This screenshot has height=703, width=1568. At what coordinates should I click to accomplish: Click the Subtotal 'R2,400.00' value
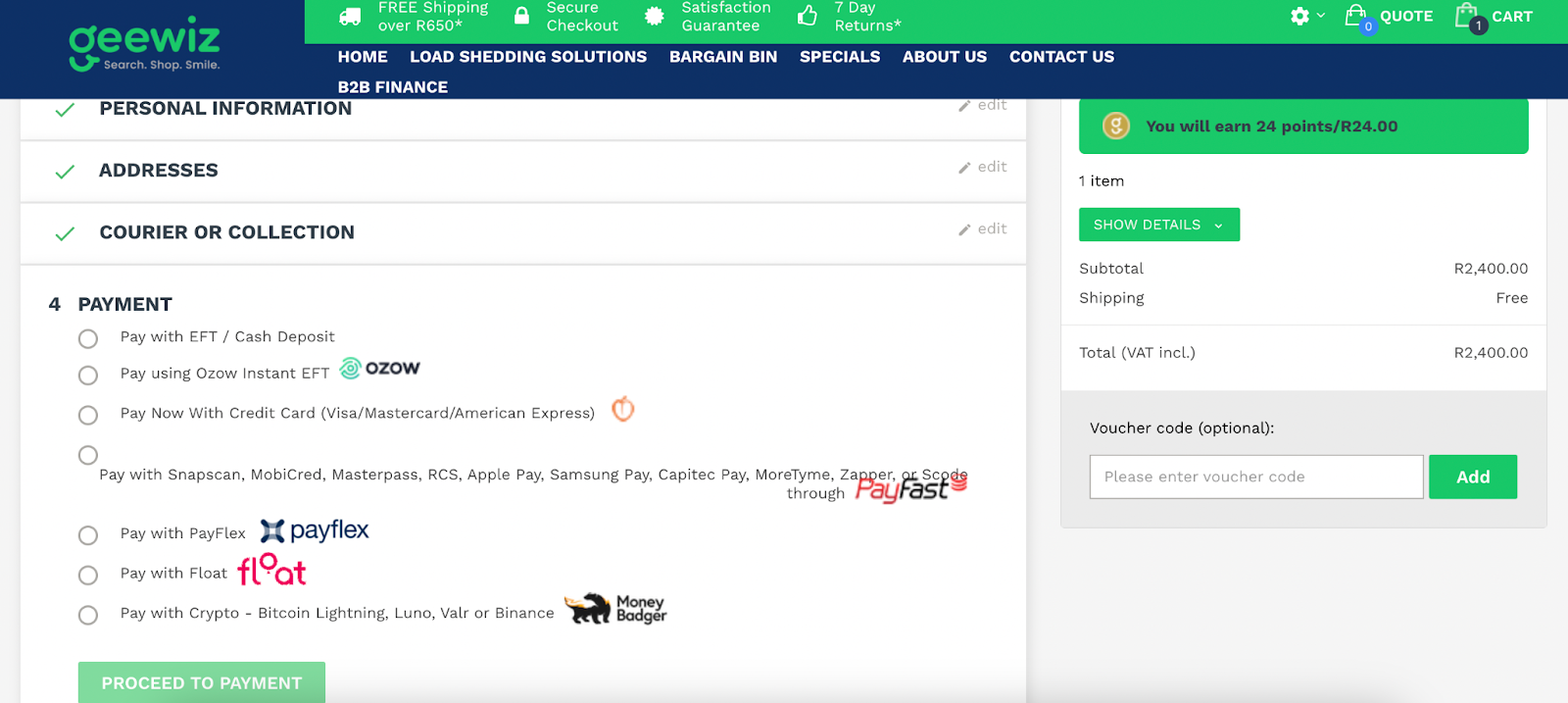click(1491, 269)
